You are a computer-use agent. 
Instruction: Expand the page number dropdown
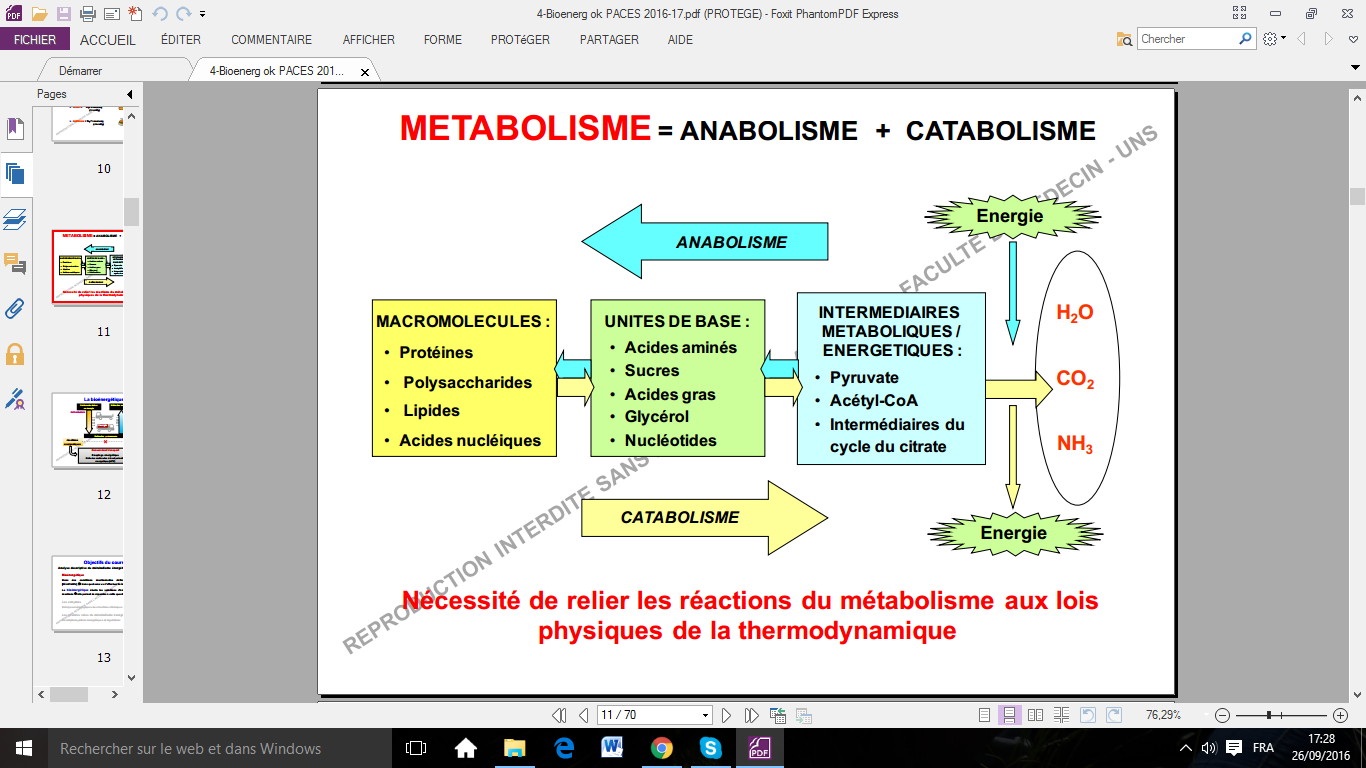pyautogui.click(x=705, y=715)
